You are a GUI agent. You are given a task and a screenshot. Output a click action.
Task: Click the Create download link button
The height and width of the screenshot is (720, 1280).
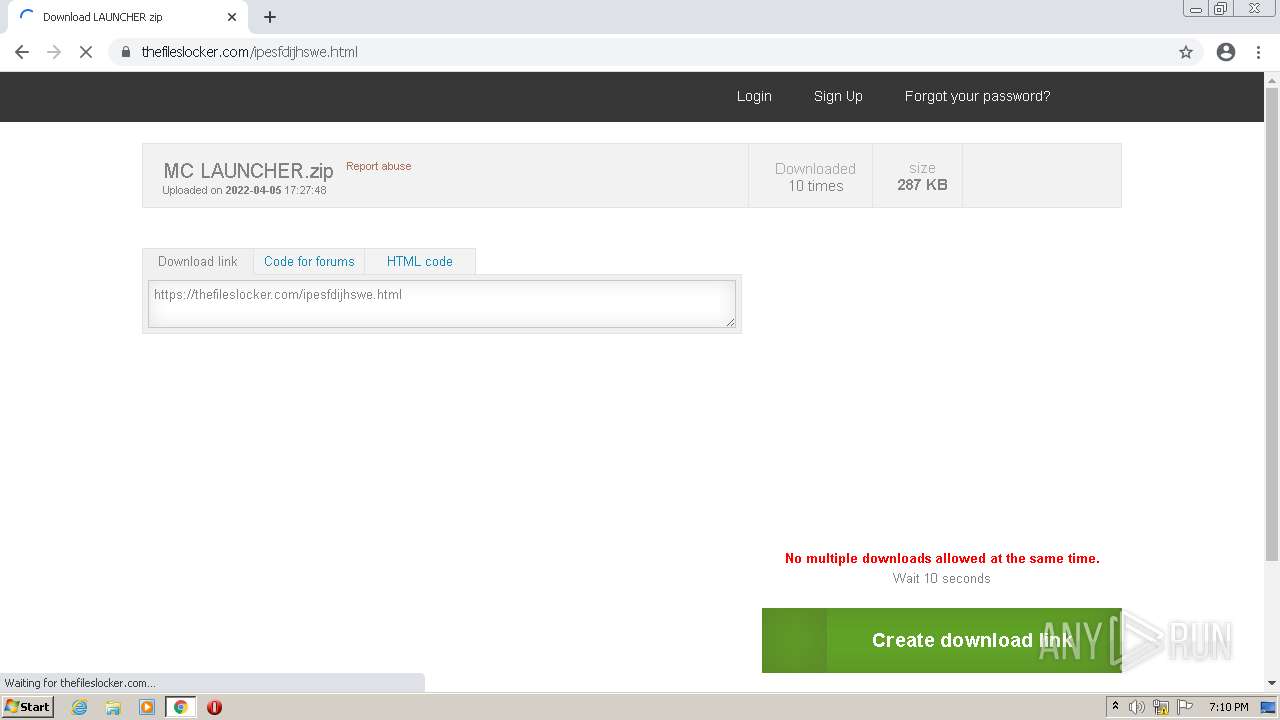(x=941, y=640)
